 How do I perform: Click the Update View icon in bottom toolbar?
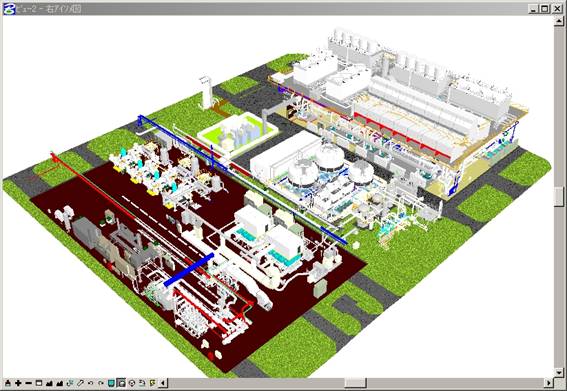8,383
